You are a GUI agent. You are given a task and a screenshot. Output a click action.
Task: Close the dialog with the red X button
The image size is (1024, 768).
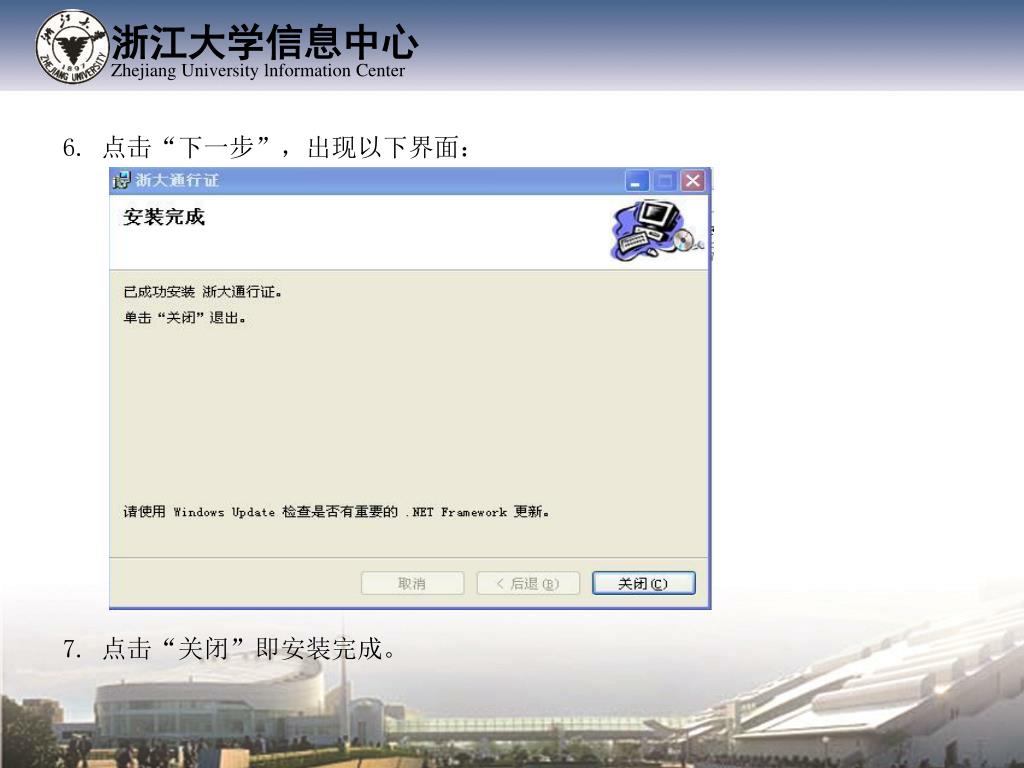[x=692, y=180]
